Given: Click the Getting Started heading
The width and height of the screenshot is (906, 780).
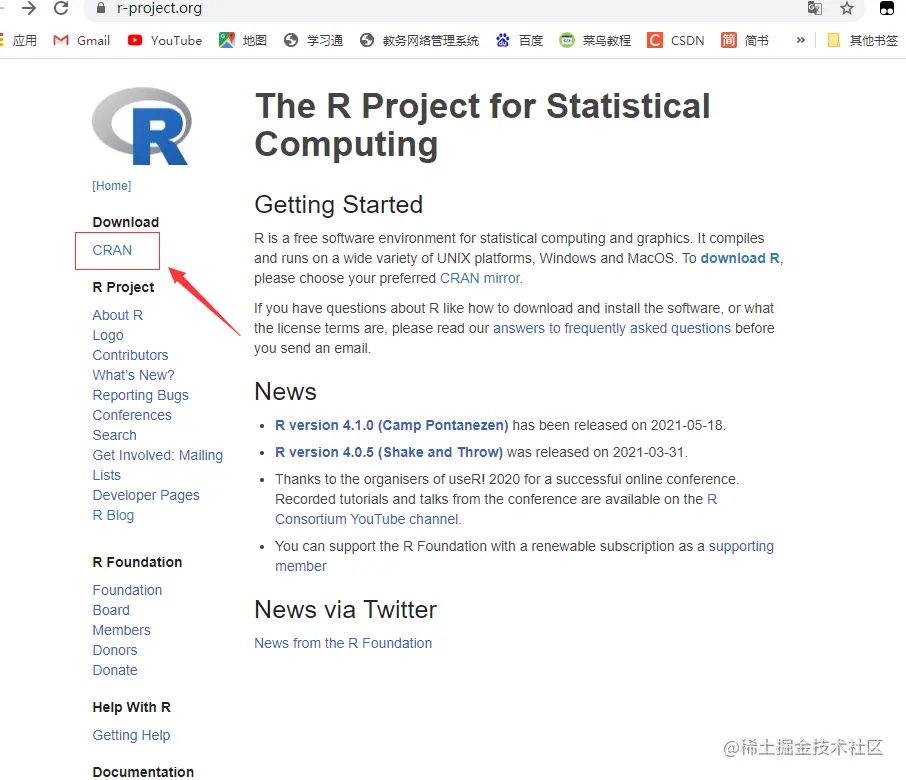Looking at the screenshot, I should coord(339,205).
